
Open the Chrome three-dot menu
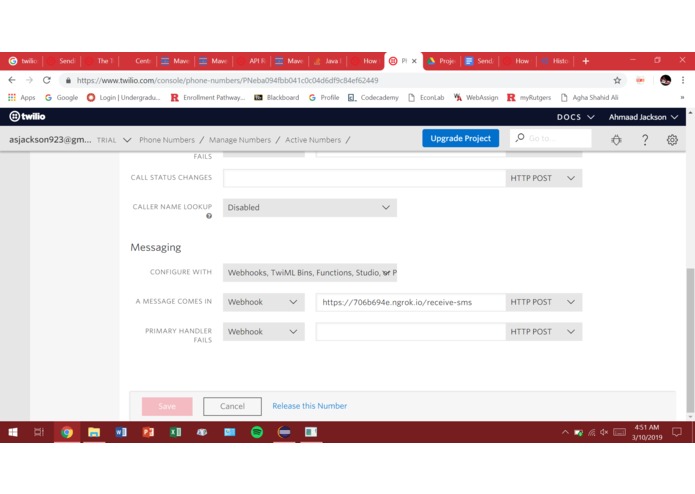[683, 80]
